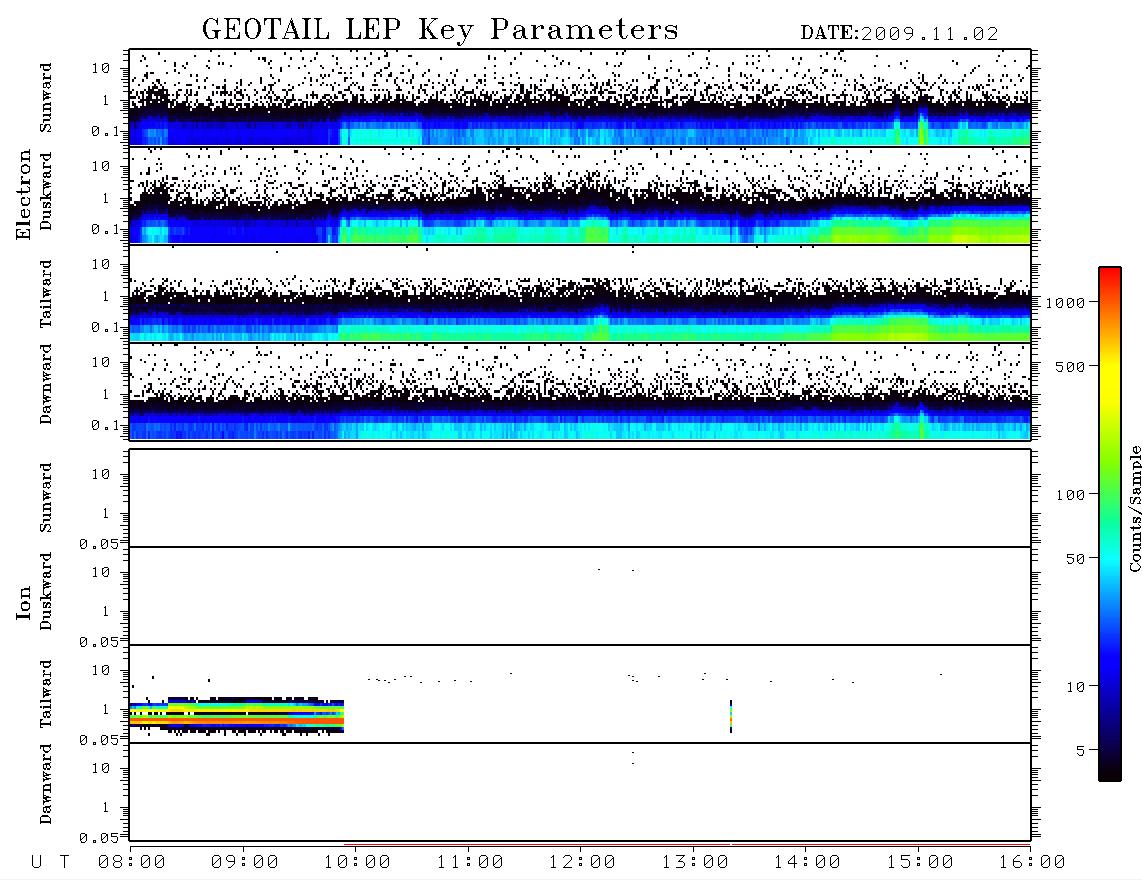
Task: Click the 12:00 time axis label
Action: [x=582, y=863]
